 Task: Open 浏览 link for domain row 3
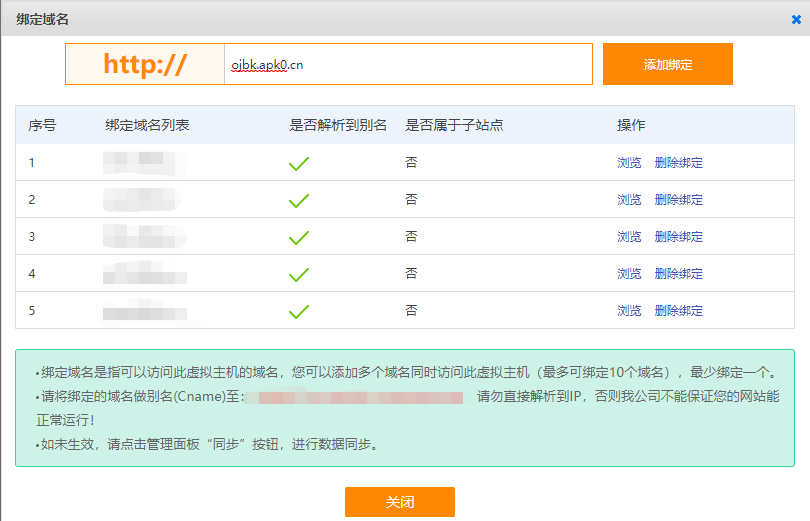(x=629, y=237)
